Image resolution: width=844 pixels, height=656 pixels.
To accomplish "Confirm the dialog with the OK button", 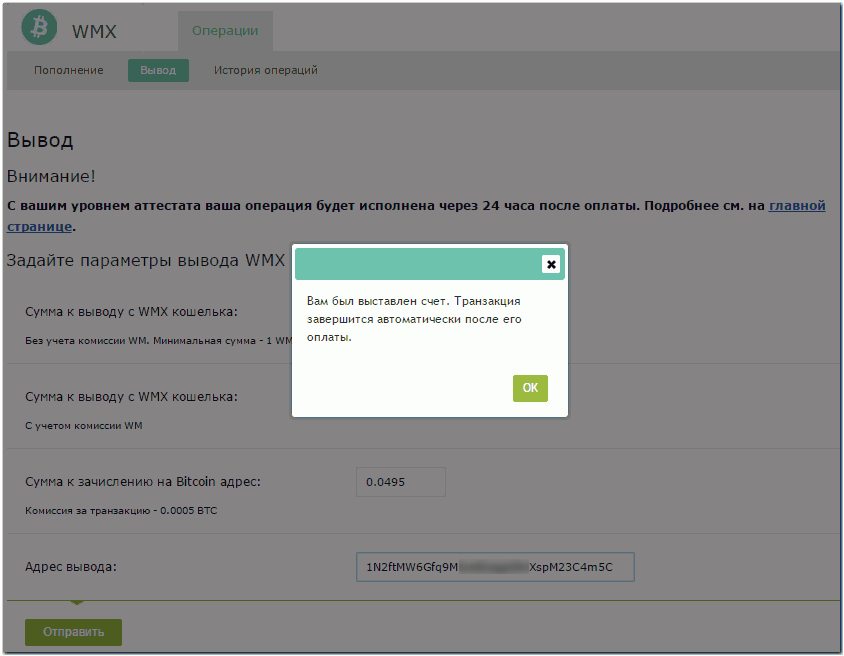I will click(530, 388).
